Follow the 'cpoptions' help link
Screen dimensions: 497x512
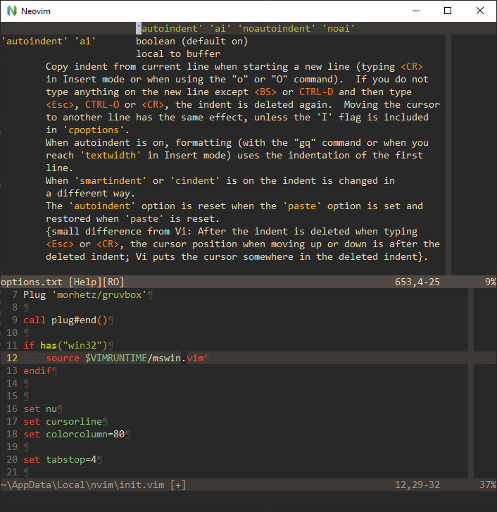93,130
